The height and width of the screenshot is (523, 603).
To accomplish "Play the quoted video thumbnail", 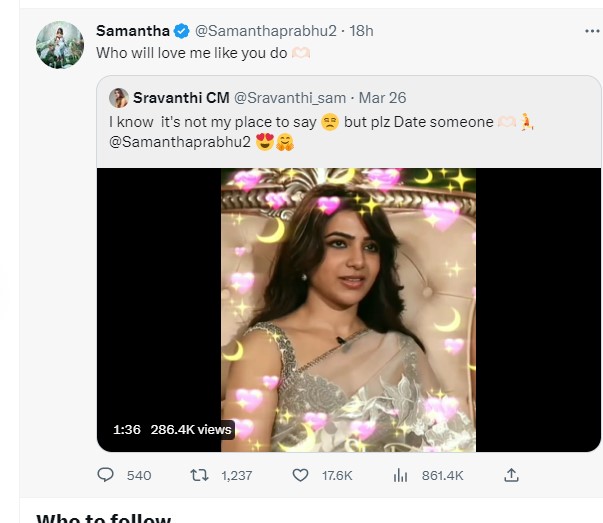I will click(348, 309).
